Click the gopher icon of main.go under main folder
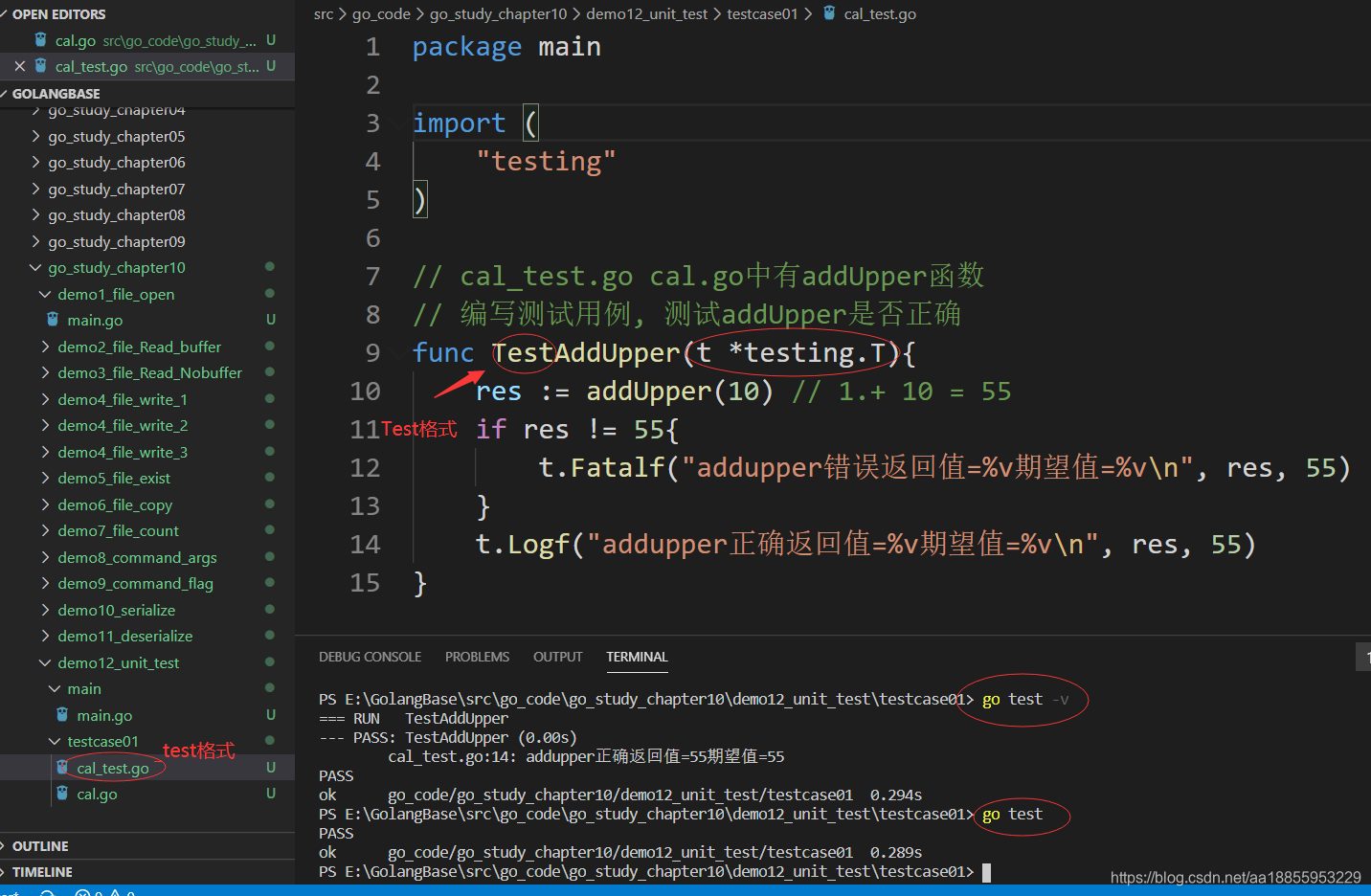 pos(62,715)
